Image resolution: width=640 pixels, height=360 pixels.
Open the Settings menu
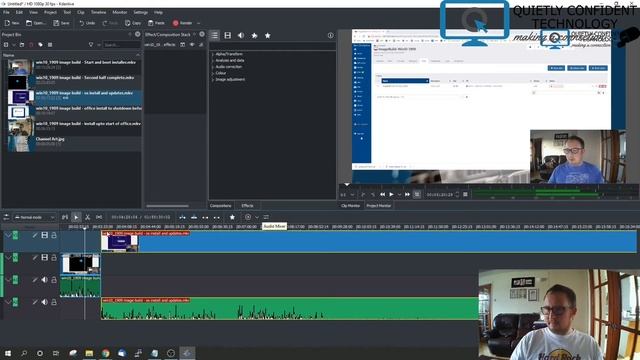tap(140, 12)
